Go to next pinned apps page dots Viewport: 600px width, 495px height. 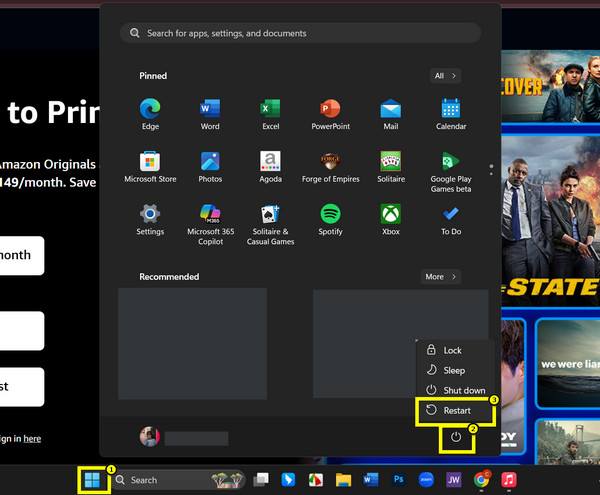click(491, 170)
